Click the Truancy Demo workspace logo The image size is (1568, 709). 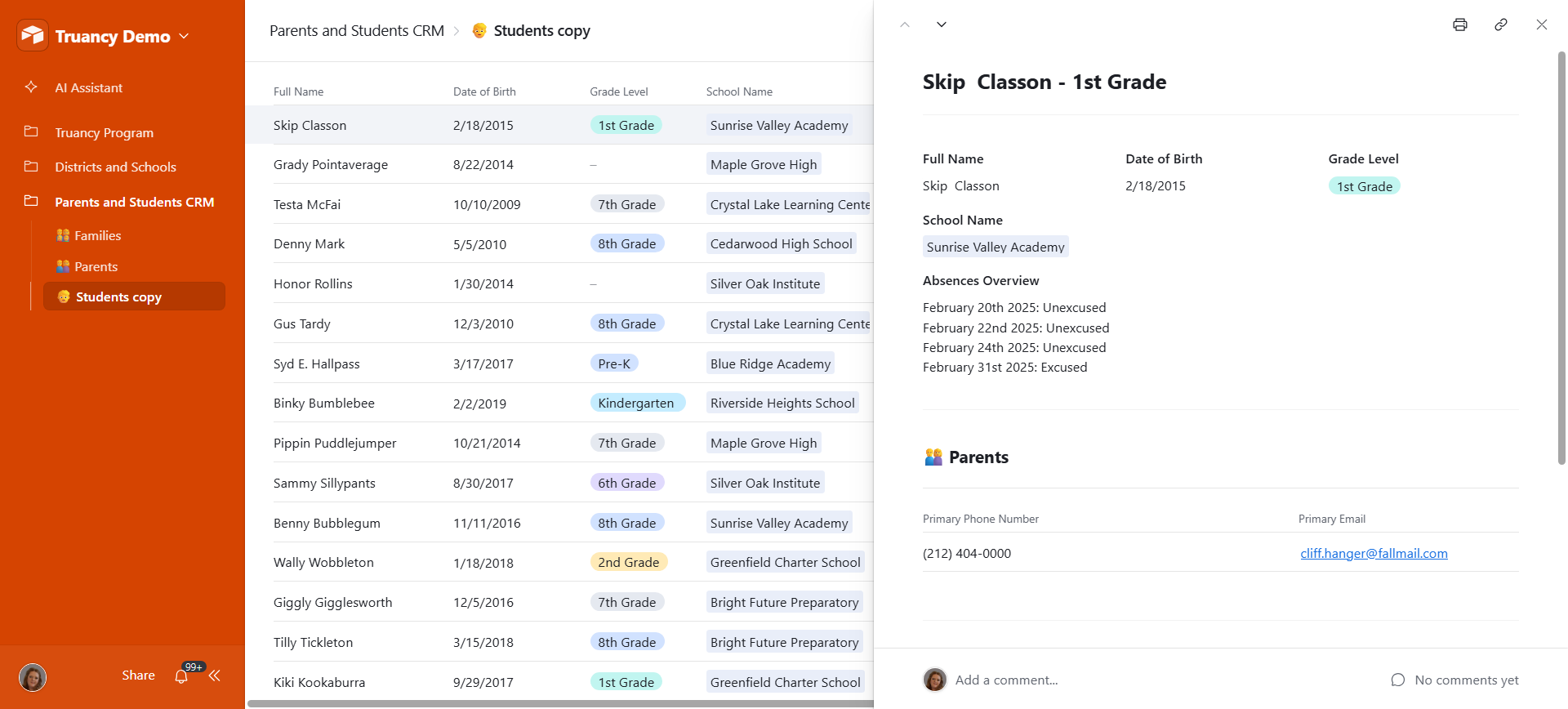click(33, 35)
